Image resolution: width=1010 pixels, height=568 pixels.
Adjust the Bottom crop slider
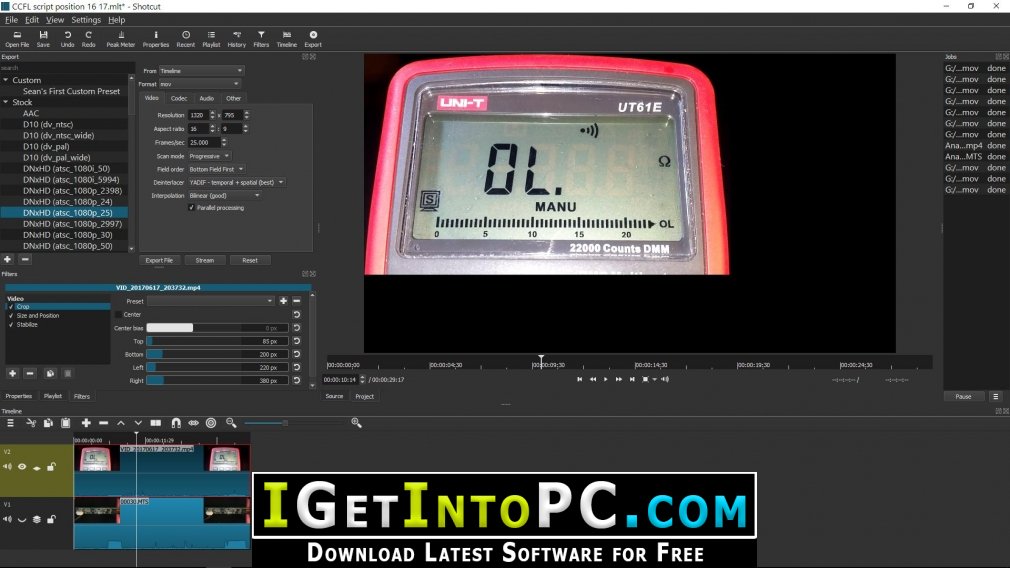[216, 354]
